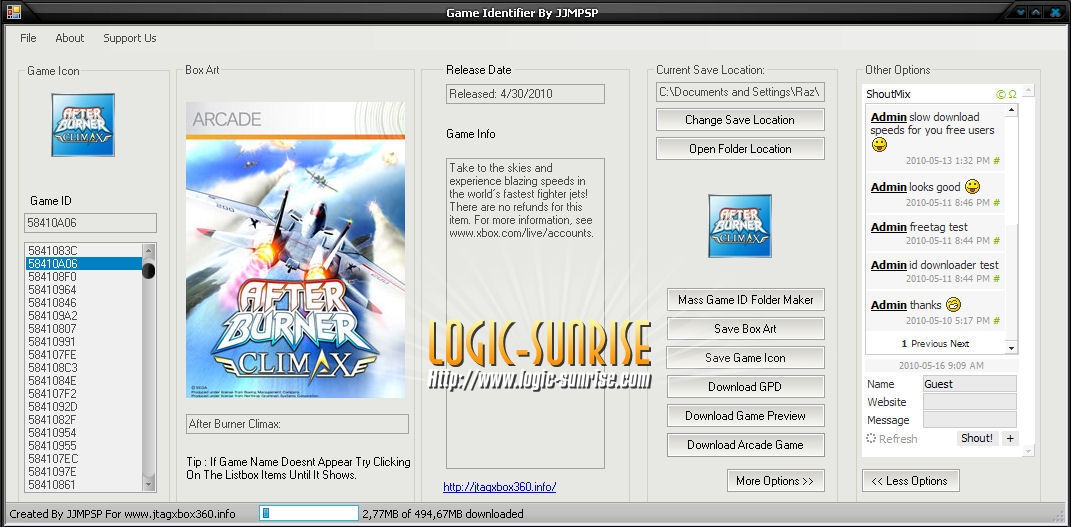Select game ID 5841092D in the list
This screenshot has height=527, width=1071.
(83, 407)
